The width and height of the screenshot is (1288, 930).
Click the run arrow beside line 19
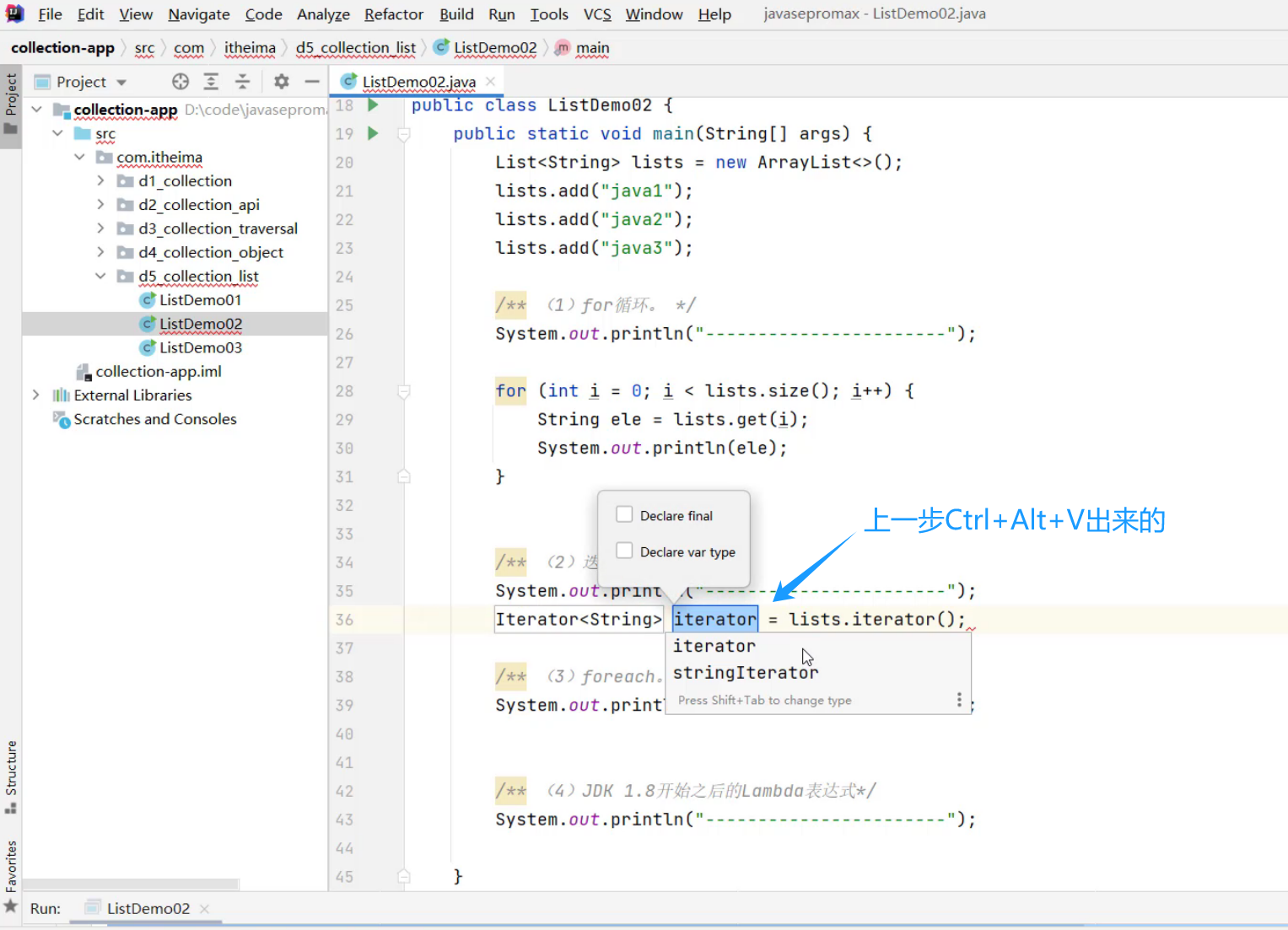pos(373,133)
